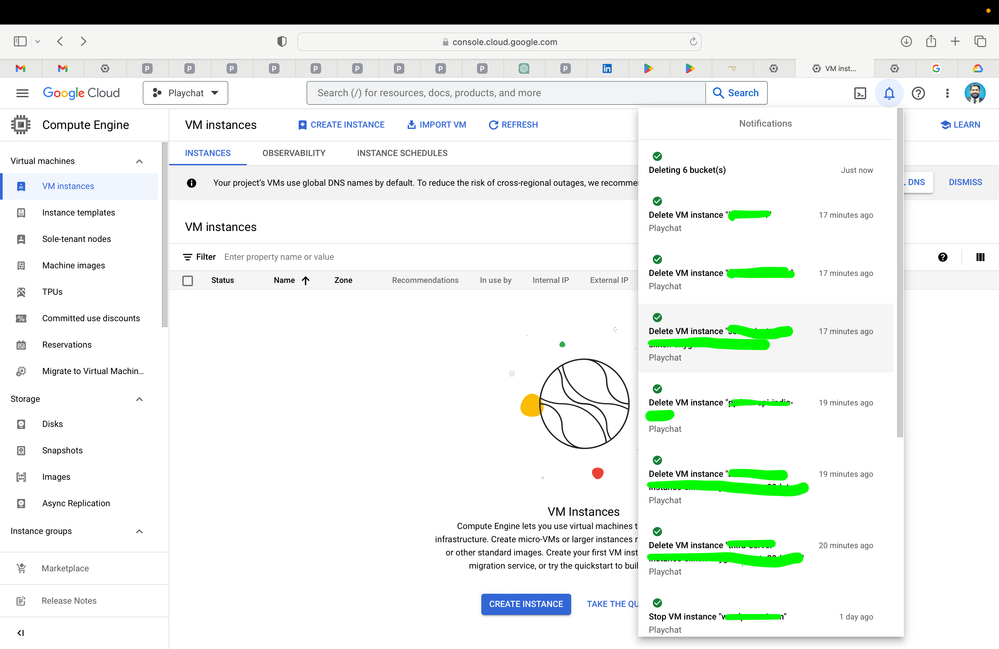Collapse the Virtual machines section

(x=139, y=161)
